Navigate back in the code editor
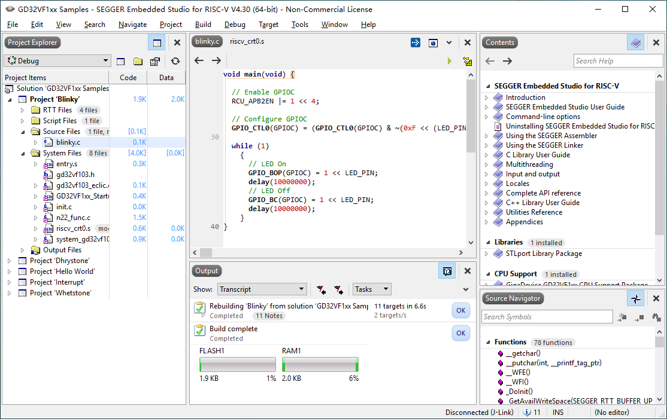 click(199, 60)
